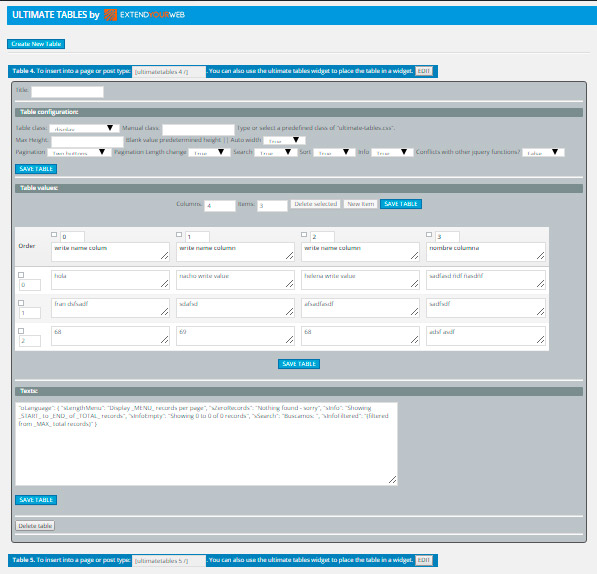Tick the checkbox for column 0
Screen dimensions: 597x574
pos(54,235)
